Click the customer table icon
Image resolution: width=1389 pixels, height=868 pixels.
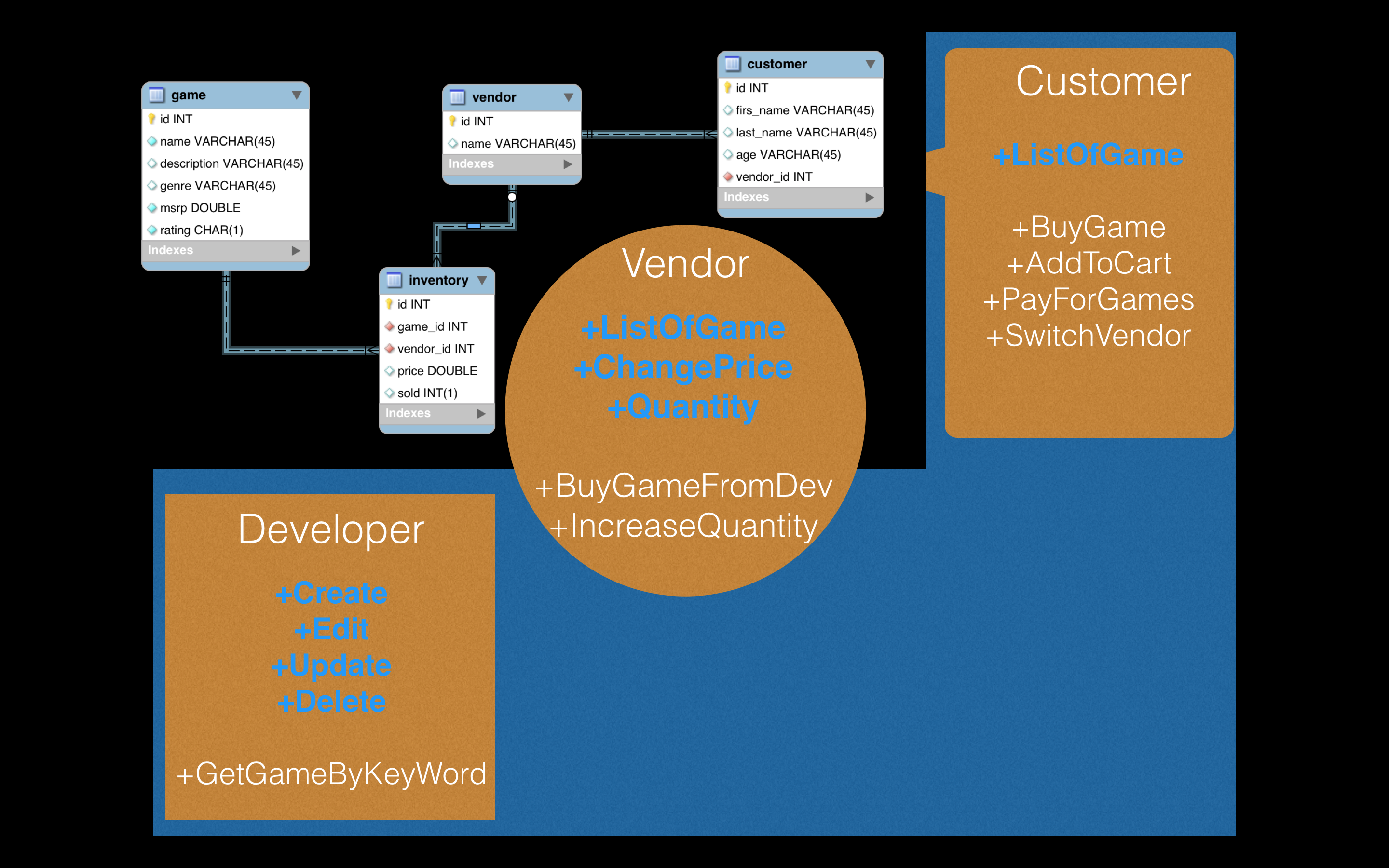tap(733, 64)
